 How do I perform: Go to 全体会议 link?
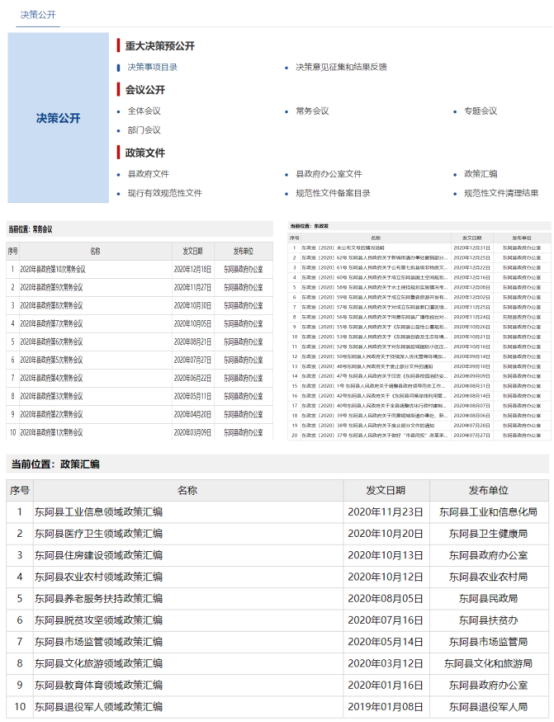click(x=144, y=111)
